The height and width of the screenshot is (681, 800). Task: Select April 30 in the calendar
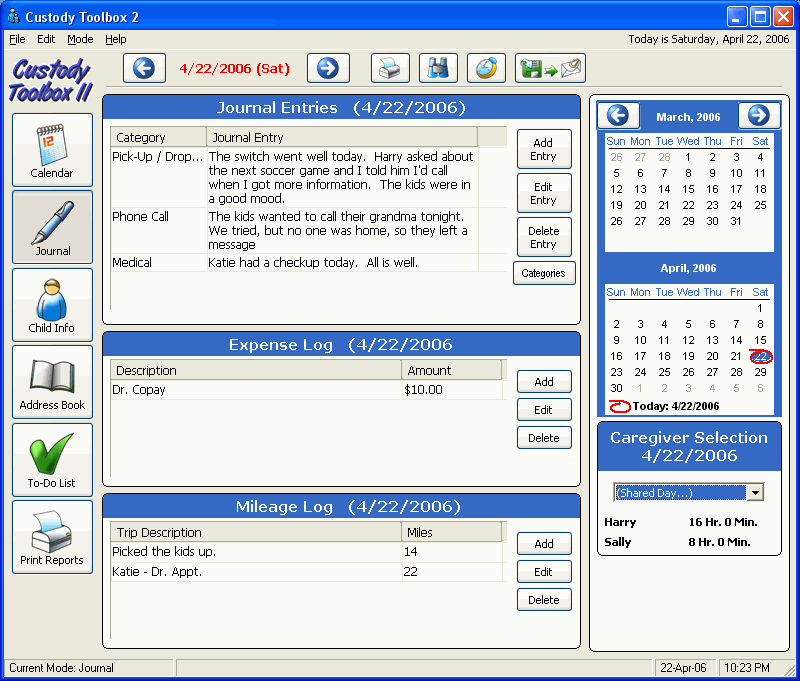(616, 388)
